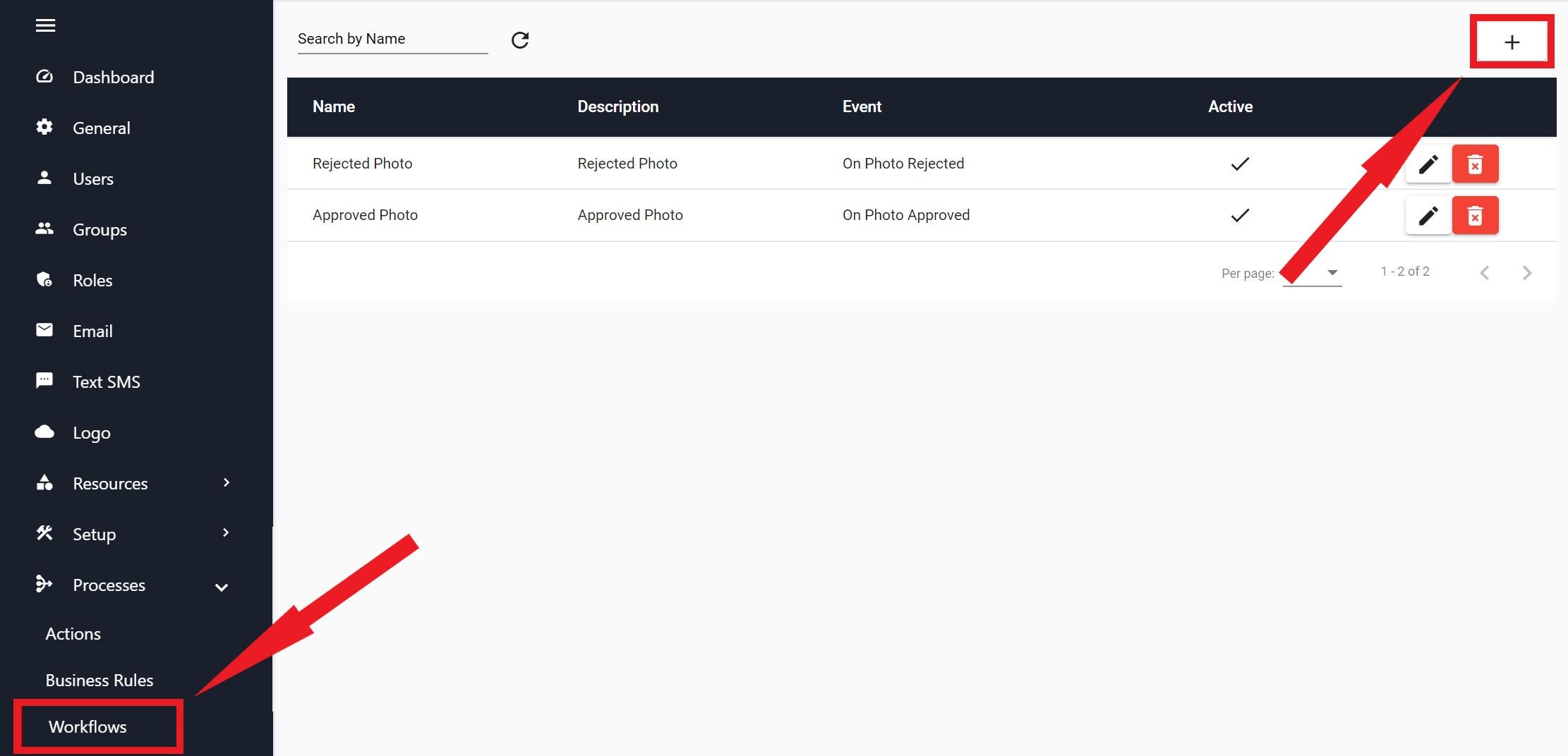Sort by the Active column header
The width and height of the screenshot is (1568, 756).
coord(1230,106)
